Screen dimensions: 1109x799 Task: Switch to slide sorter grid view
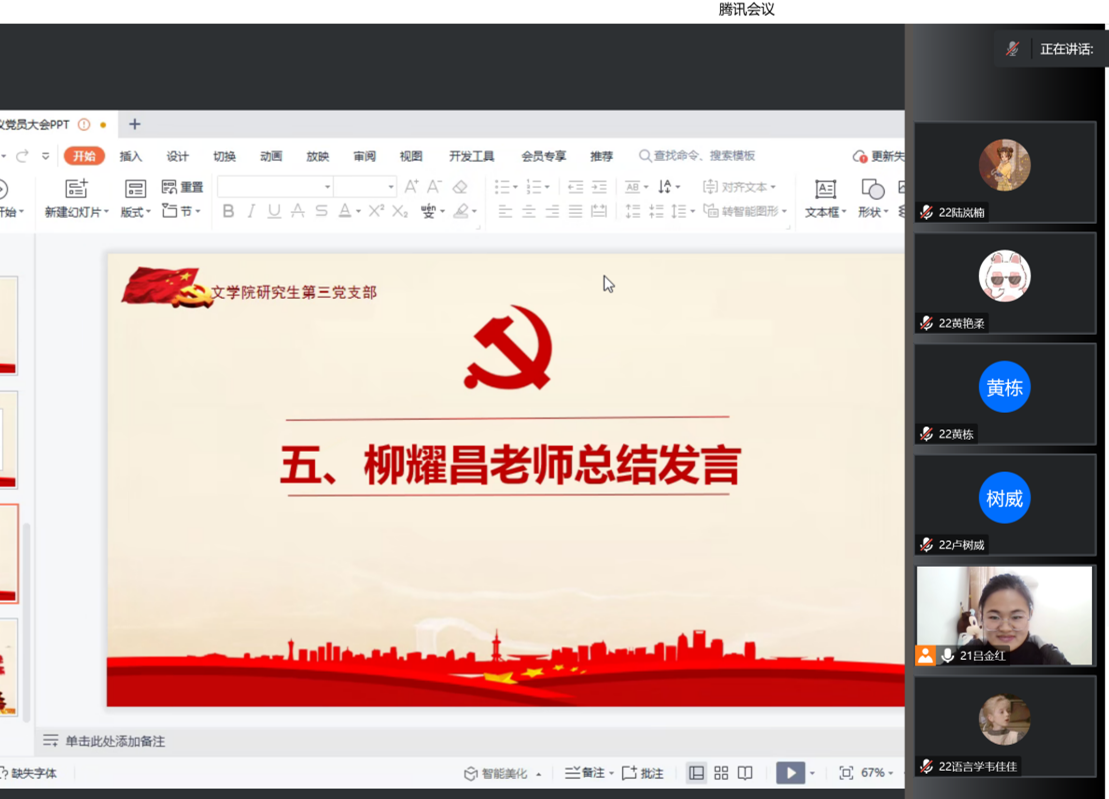[721, 773]
